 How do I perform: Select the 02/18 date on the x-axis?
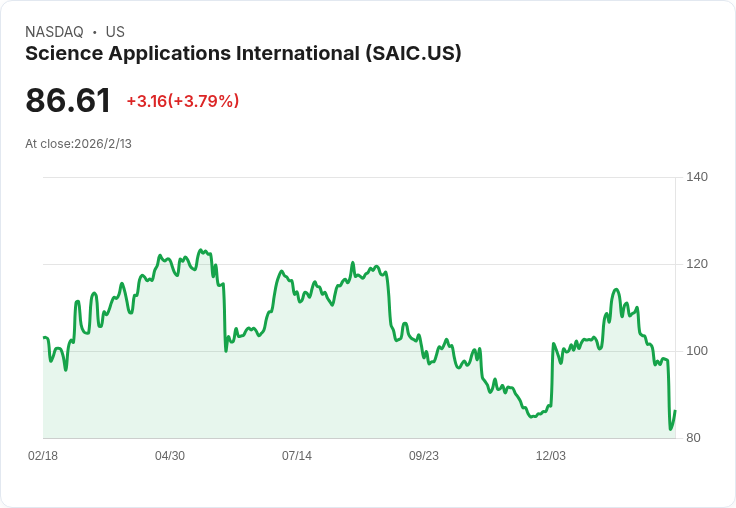pos(43,456)
